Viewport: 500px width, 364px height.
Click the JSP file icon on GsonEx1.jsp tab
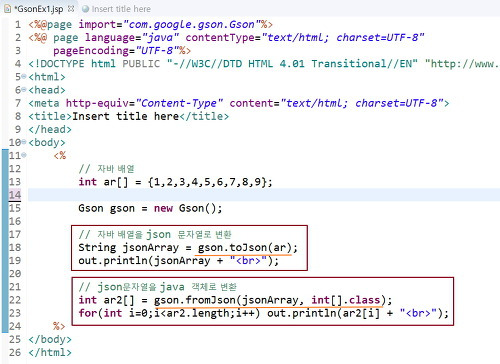click(7, 9)
